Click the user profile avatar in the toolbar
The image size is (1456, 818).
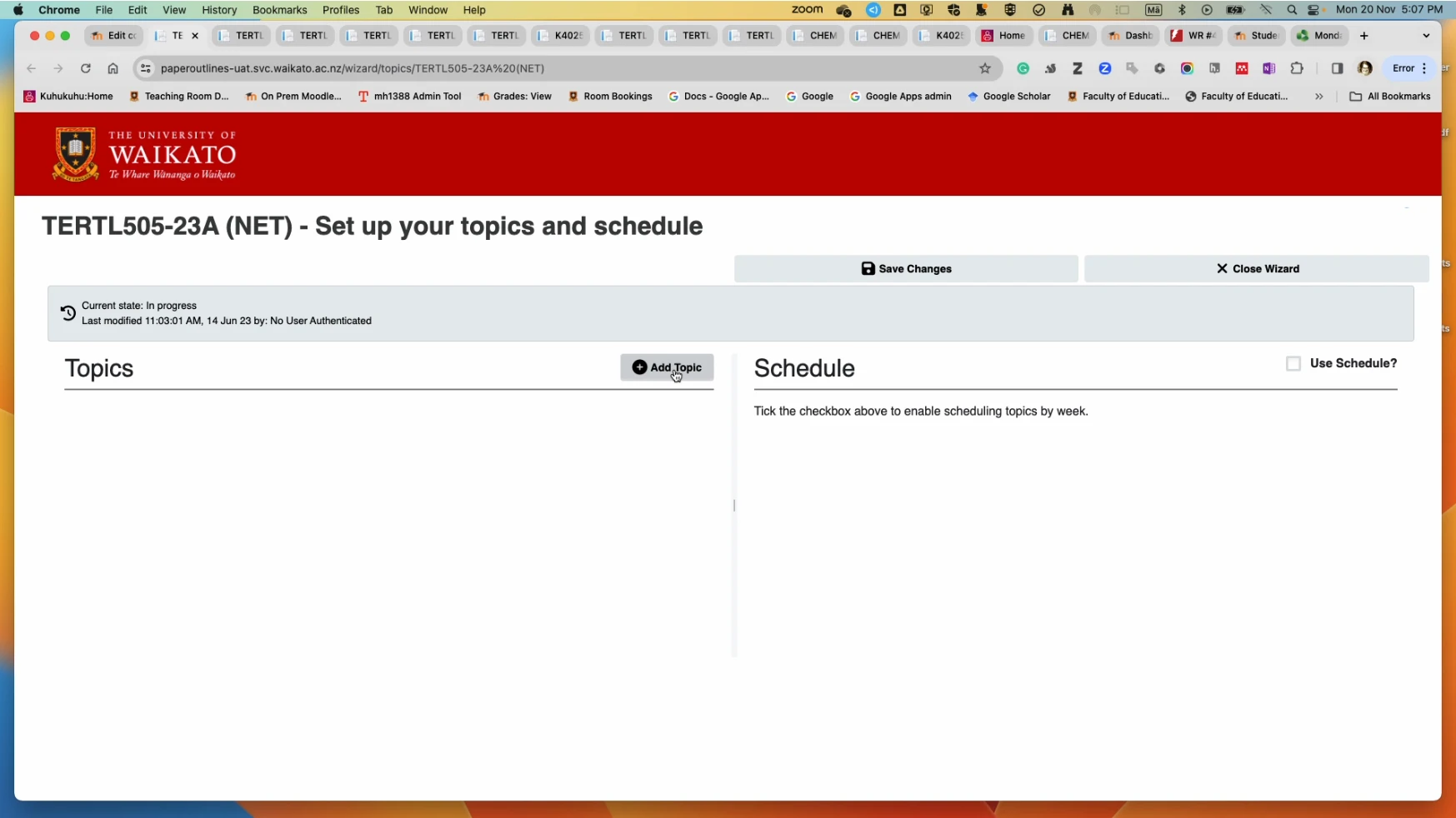coord(1364,68)
